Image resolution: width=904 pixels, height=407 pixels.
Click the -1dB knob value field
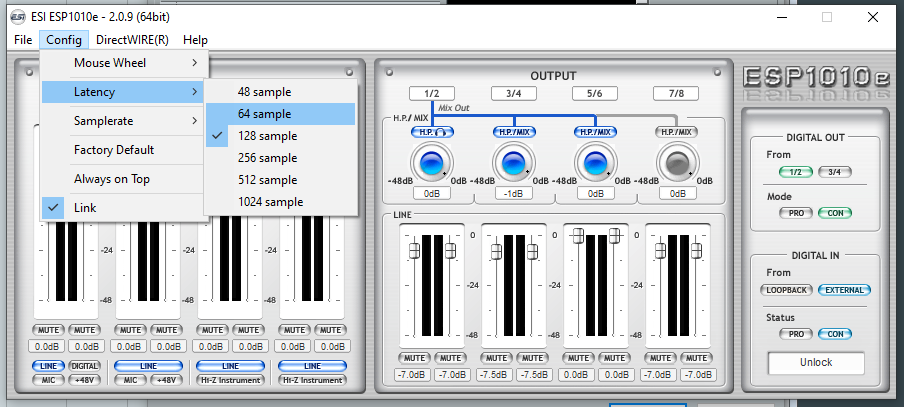click(514, 194)
